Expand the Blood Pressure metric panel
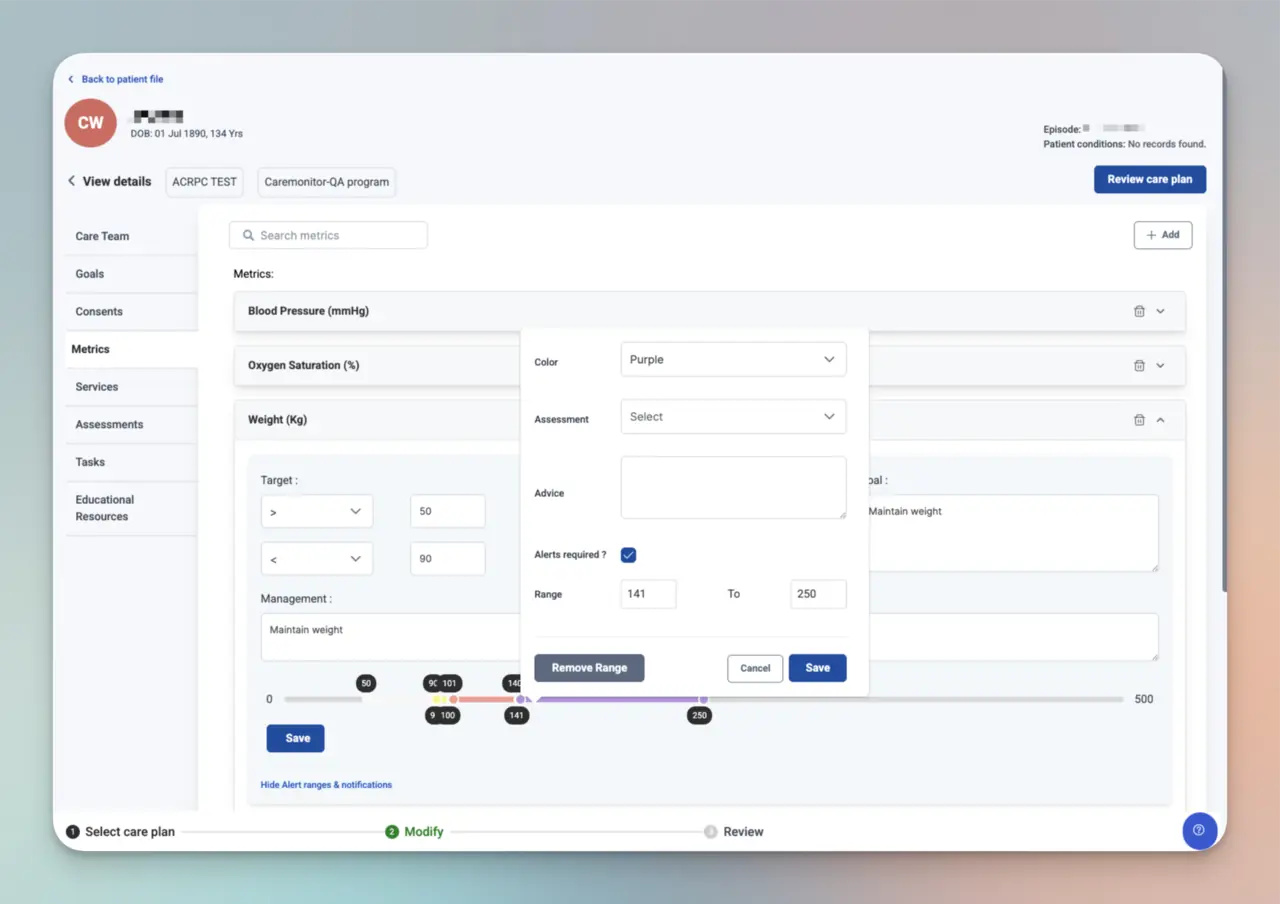 pos(1160,311)
